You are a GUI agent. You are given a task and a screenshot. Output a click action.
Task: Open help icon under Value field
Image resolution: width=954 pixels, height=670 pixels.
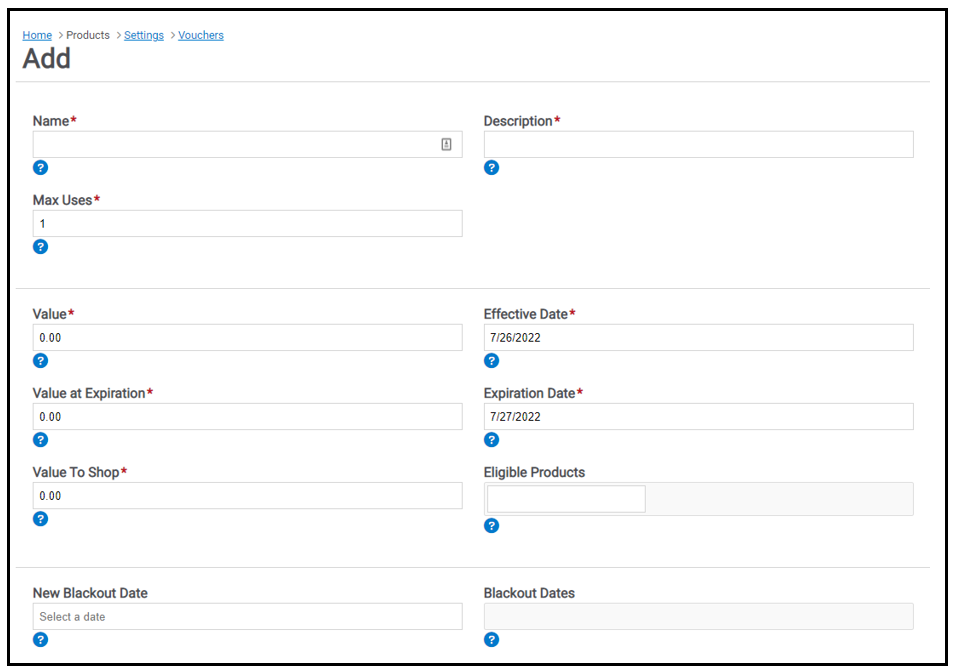(x=40, y=361)
